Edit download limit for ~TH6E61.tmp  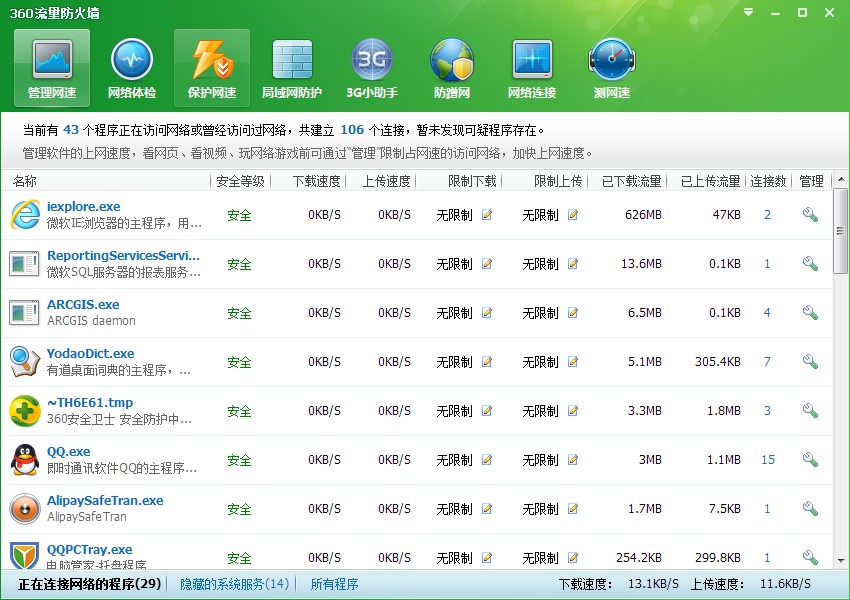coord(487,411)
